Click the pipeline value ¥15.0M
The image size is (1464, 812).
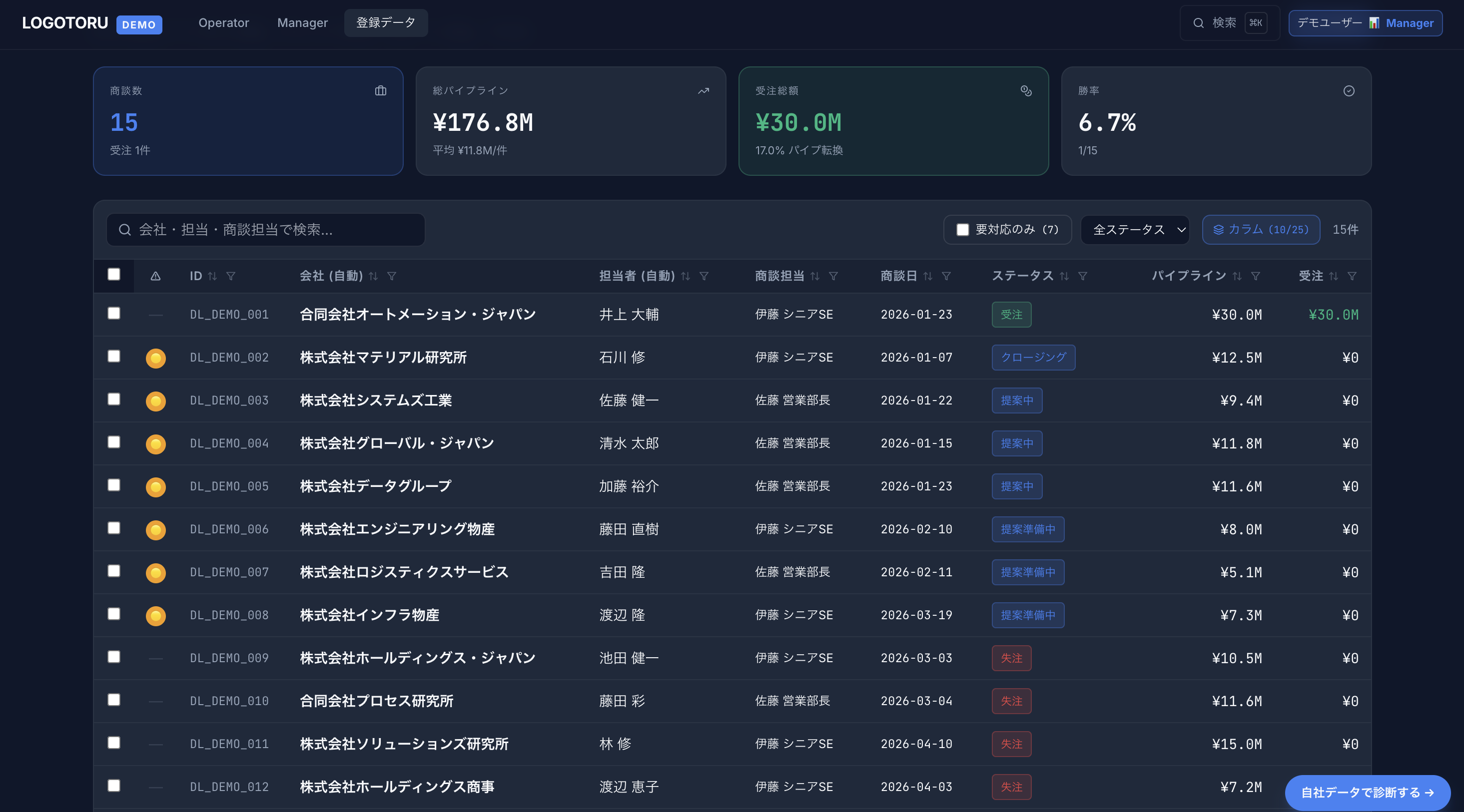[1237, 745]
